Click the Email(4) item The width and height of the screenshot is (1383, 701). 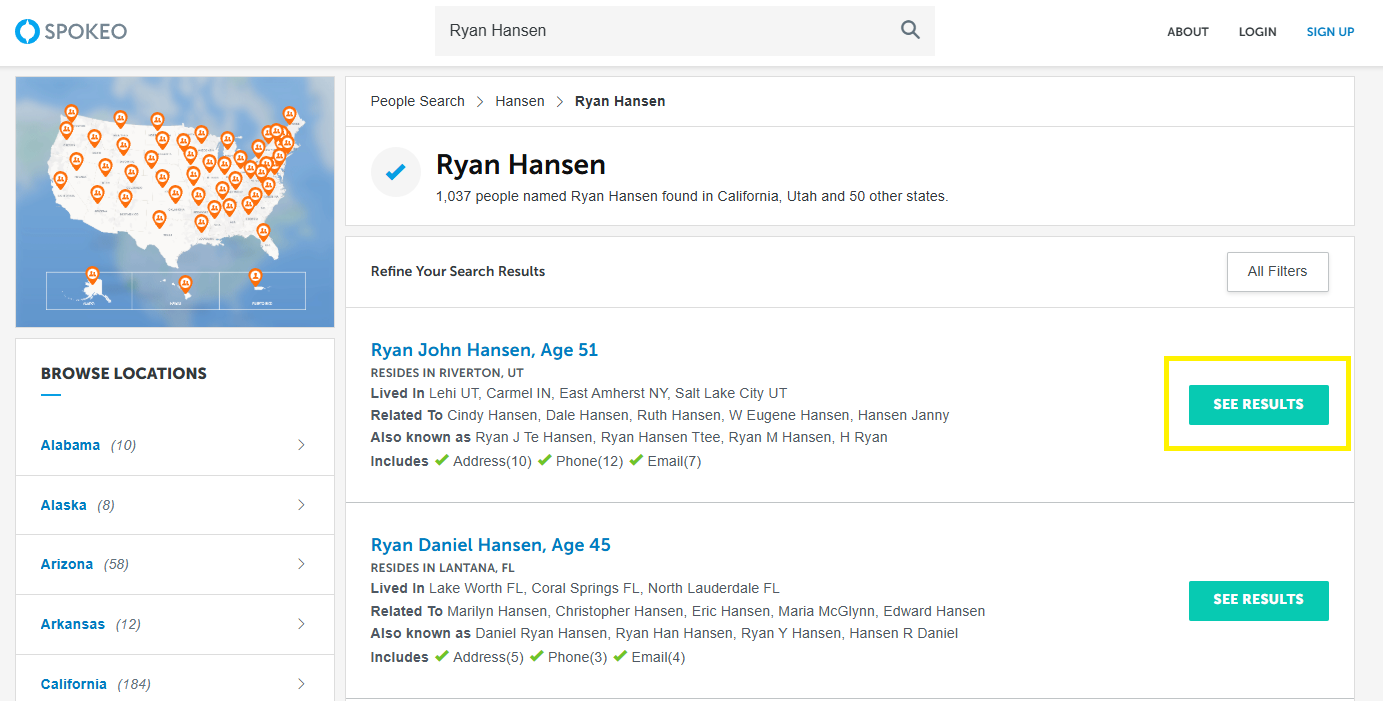pyautogui.click(x=649, y=657)
